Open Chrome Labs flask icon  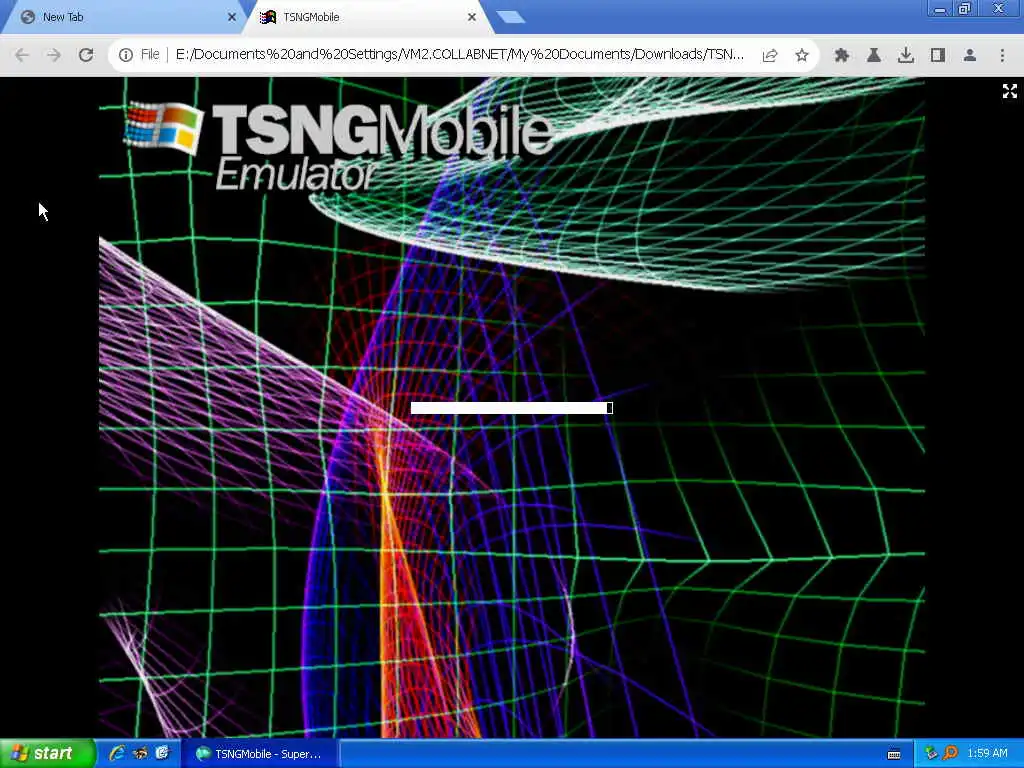[874, 56]
